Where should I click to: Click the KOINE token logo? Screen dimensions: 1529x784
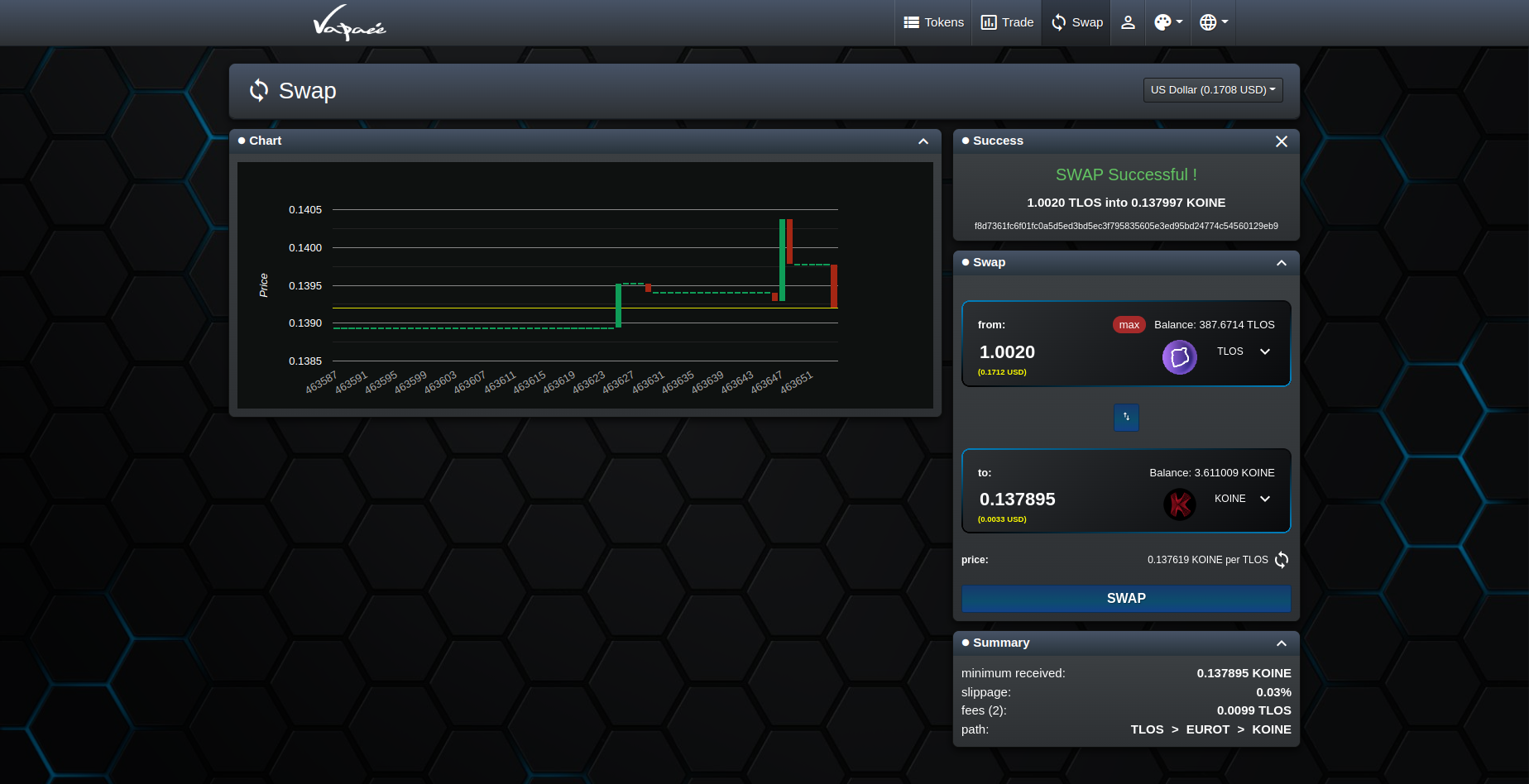click(x=1180, y=504)
